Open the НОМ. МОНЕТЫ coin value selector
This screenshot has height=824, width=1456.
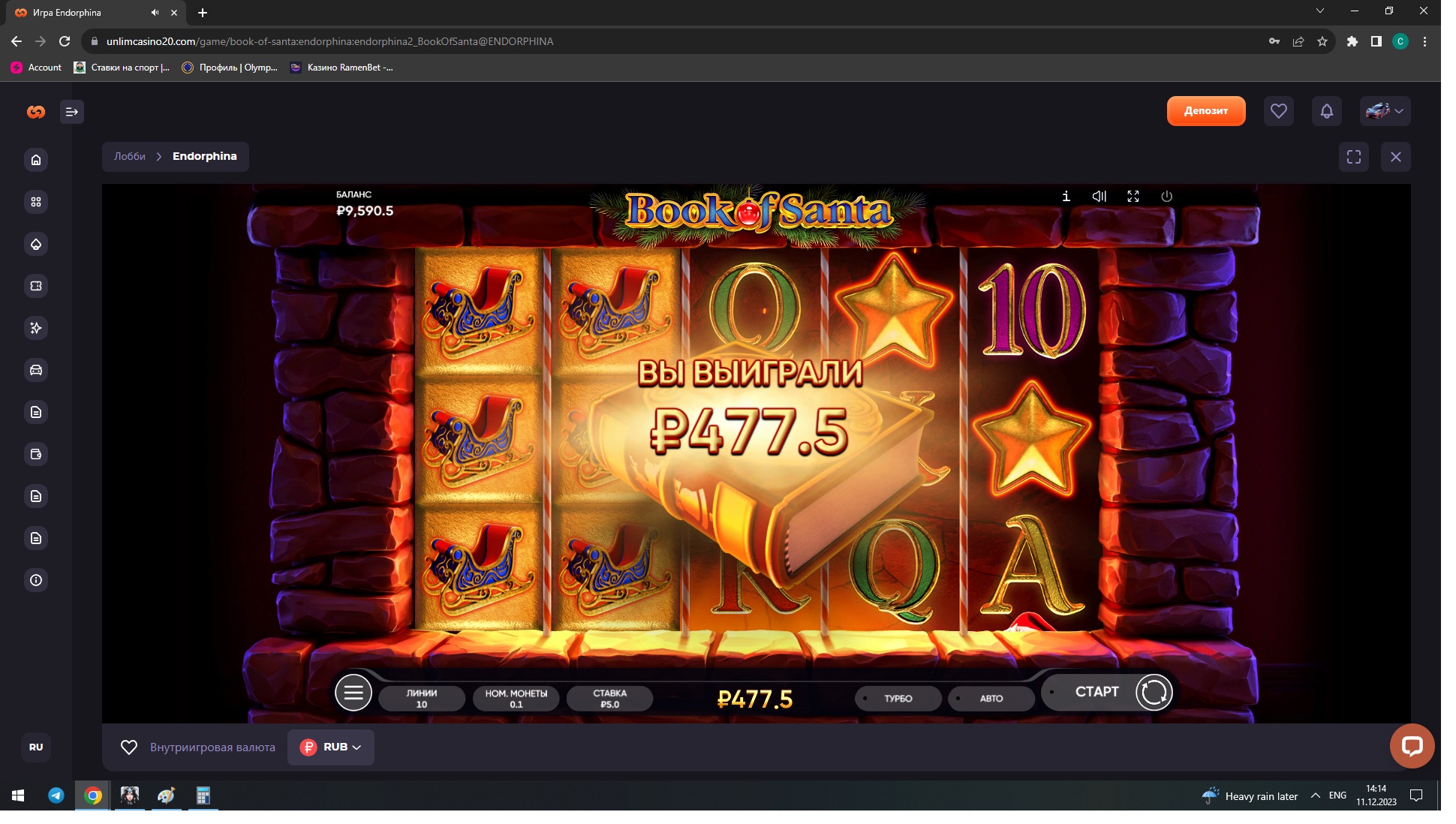(x=516, y=698)
